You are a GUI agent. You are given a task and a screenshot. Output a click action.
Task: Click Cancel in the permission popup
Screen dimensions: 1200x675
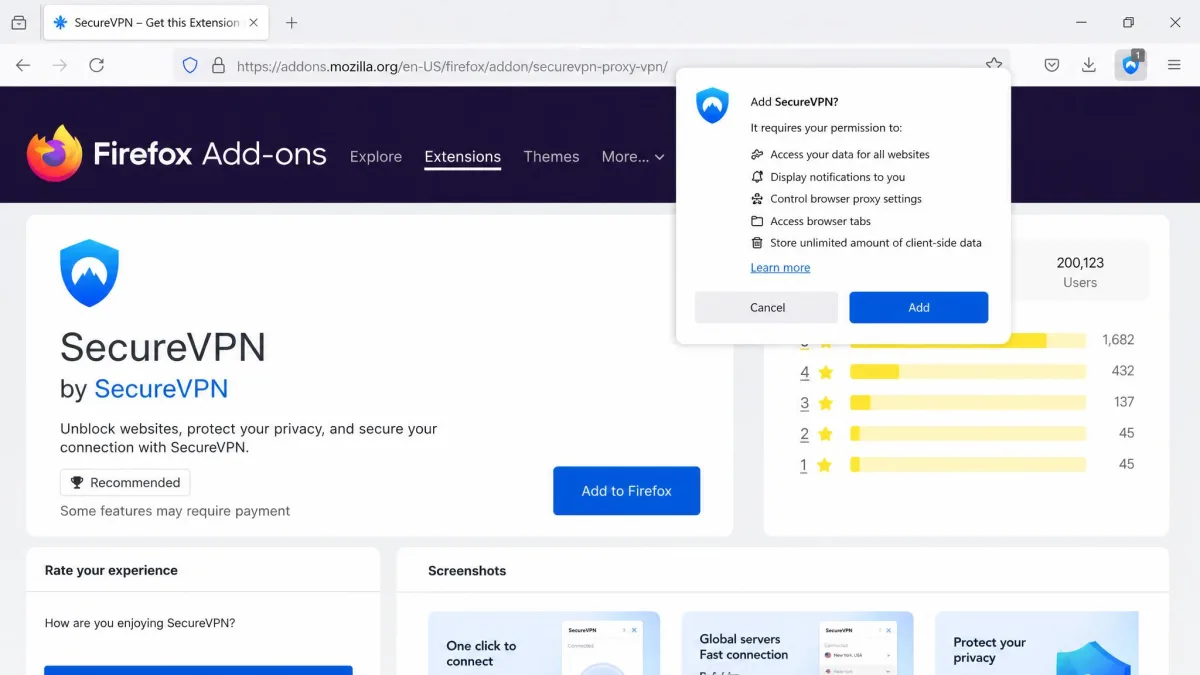tap(767, 307)
